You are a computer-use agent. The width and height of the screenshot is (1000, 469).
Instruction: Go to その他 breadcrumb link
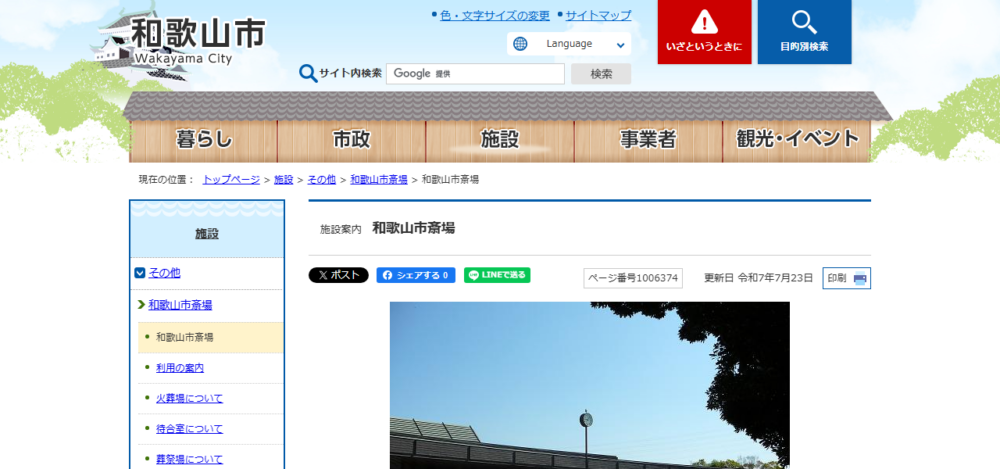[321, 180]
